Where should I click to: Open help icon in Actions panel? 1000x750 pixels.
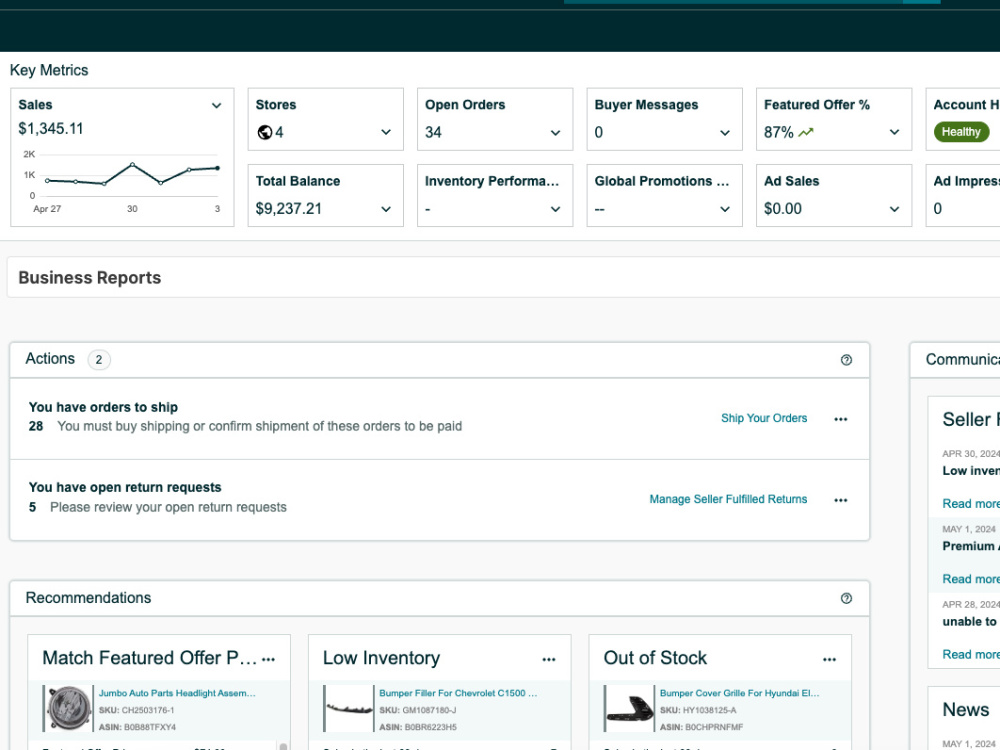pyautogui.click(x=846, y=360)
